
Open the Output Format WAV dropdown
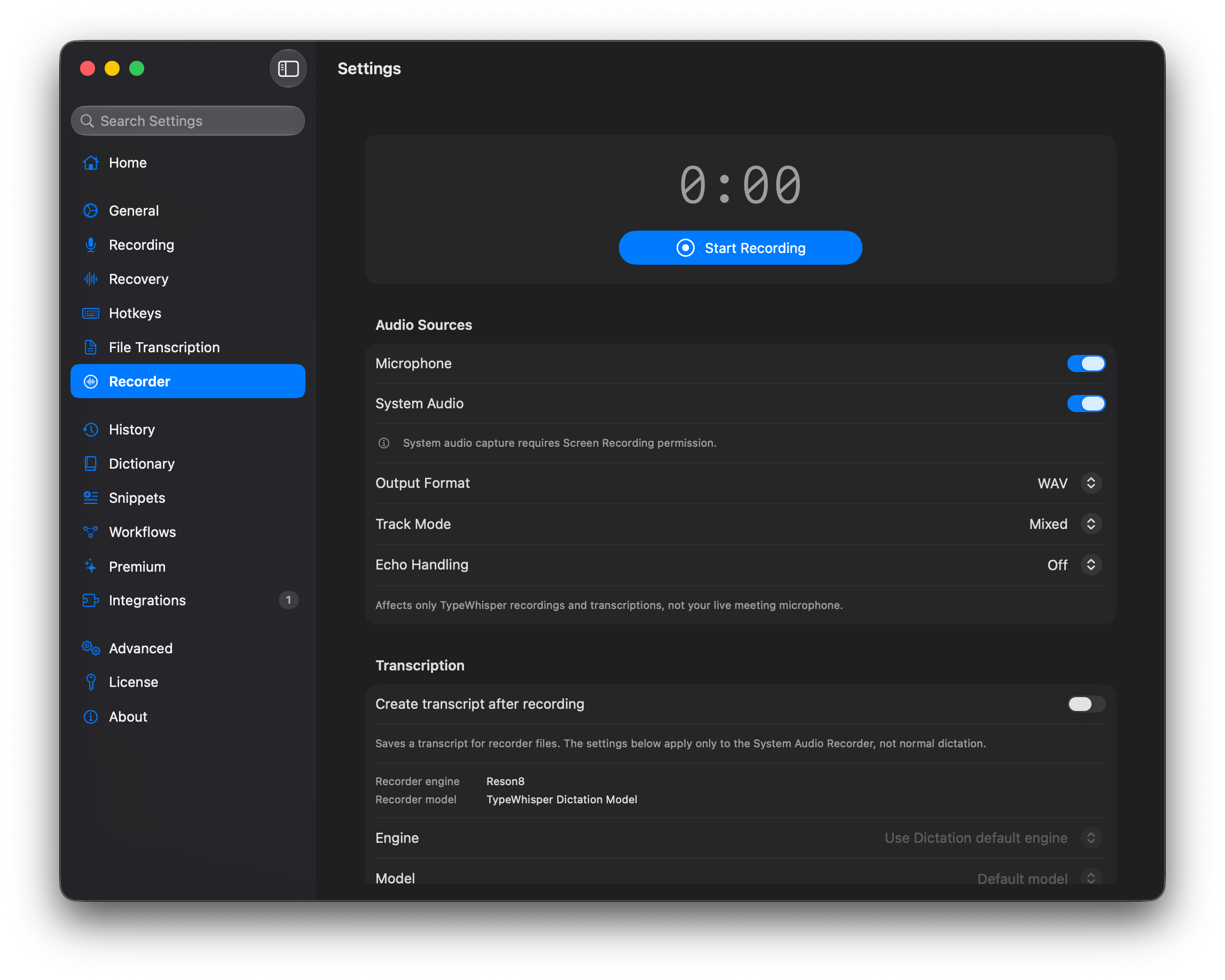click(x=1068, y=483)
